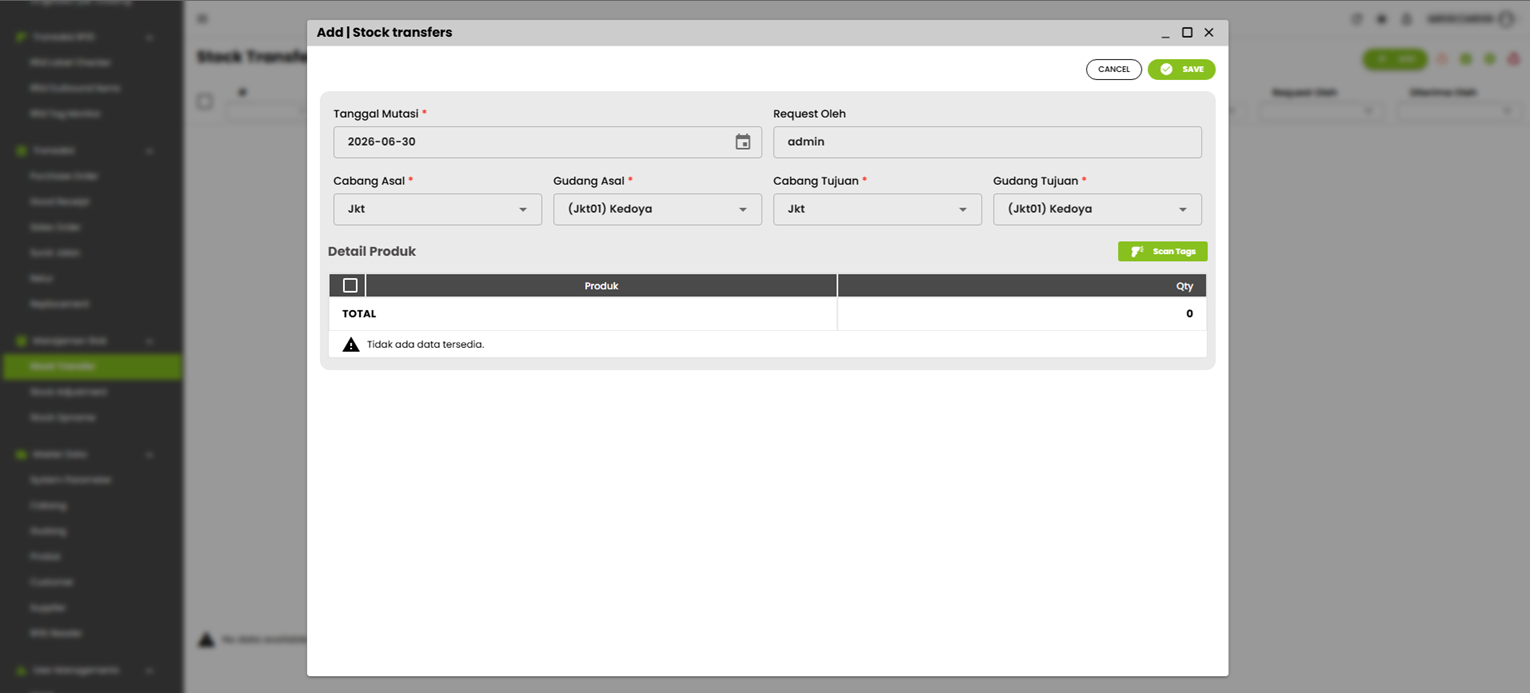Sort by the Qty column header

click(1022, 286)
